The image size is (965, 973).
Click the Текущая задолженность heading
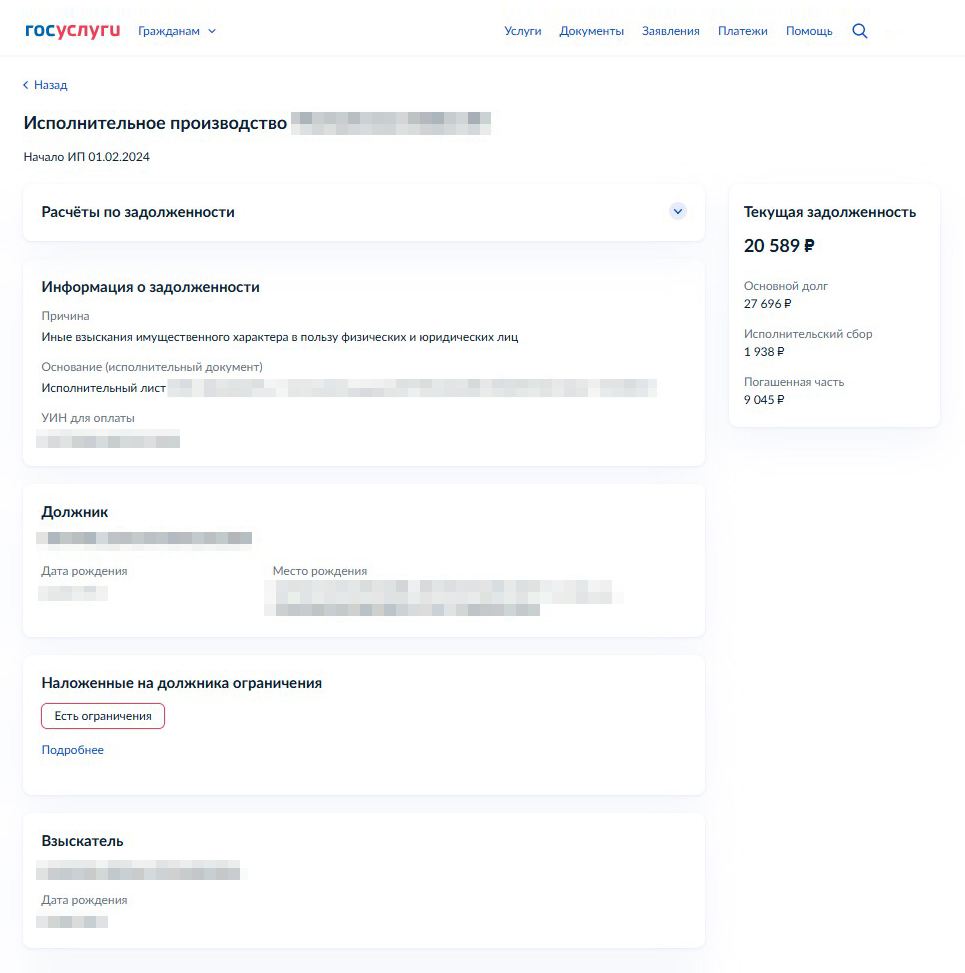(x=830, y=212)
